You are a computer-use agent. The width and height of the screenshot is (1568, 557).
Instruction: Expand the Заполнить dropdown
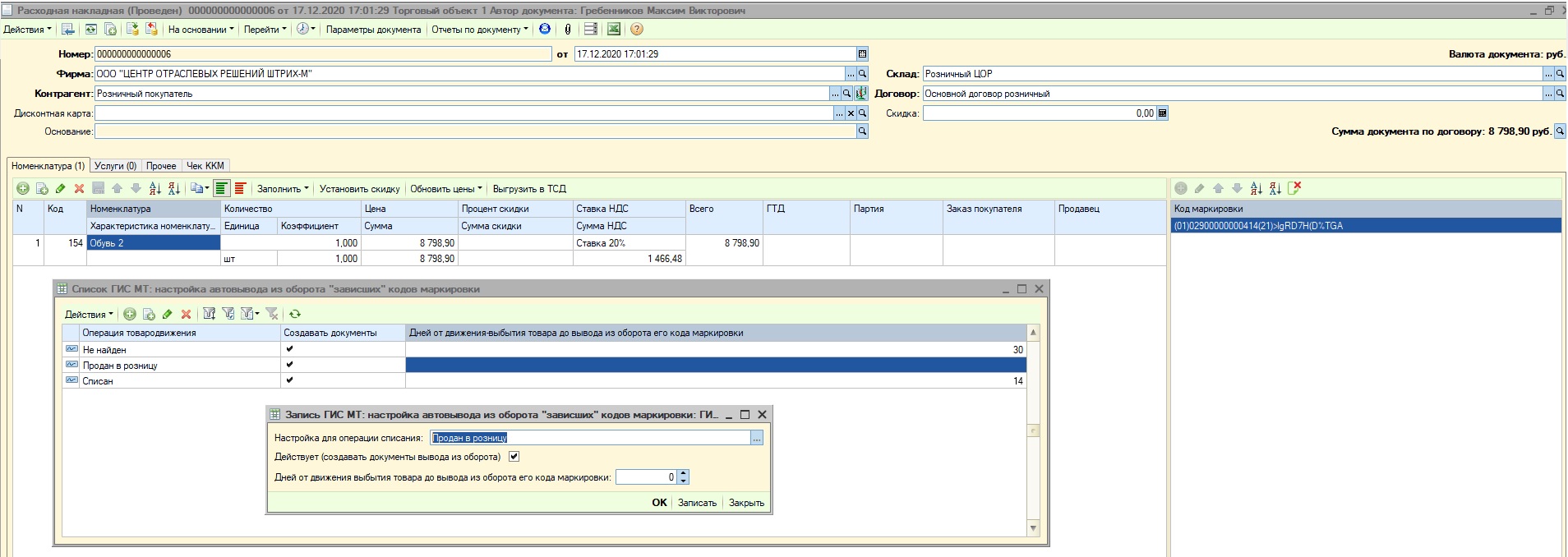point(283,189)
